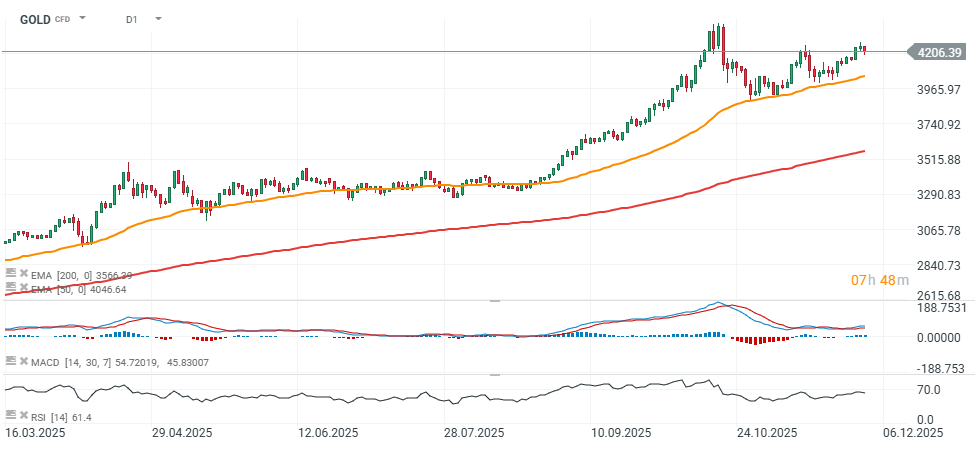Image resolution: width=977 pixels, height=449 pixels.
Task: Open settings icon for EMA 200 indicator
Action: click(10, 273)
